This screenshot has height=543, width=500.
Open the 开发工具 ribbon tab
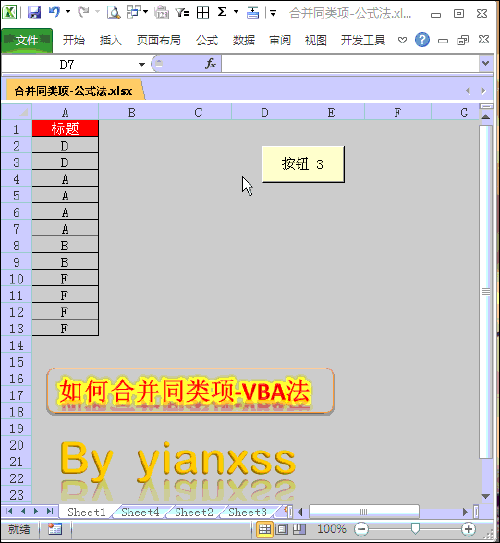(x=363, y=40)
